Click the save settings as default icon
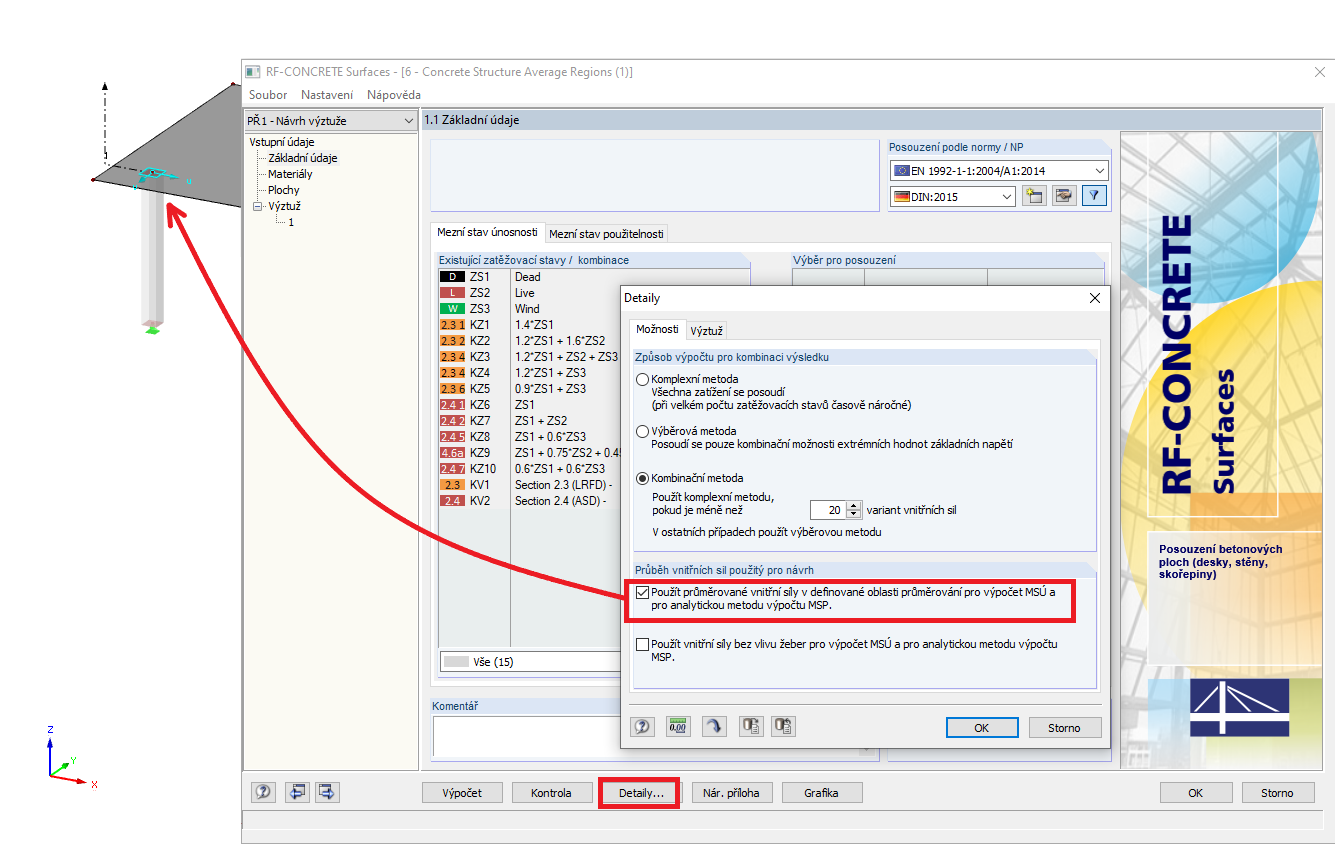1342x847 pixels. (783, 727)
